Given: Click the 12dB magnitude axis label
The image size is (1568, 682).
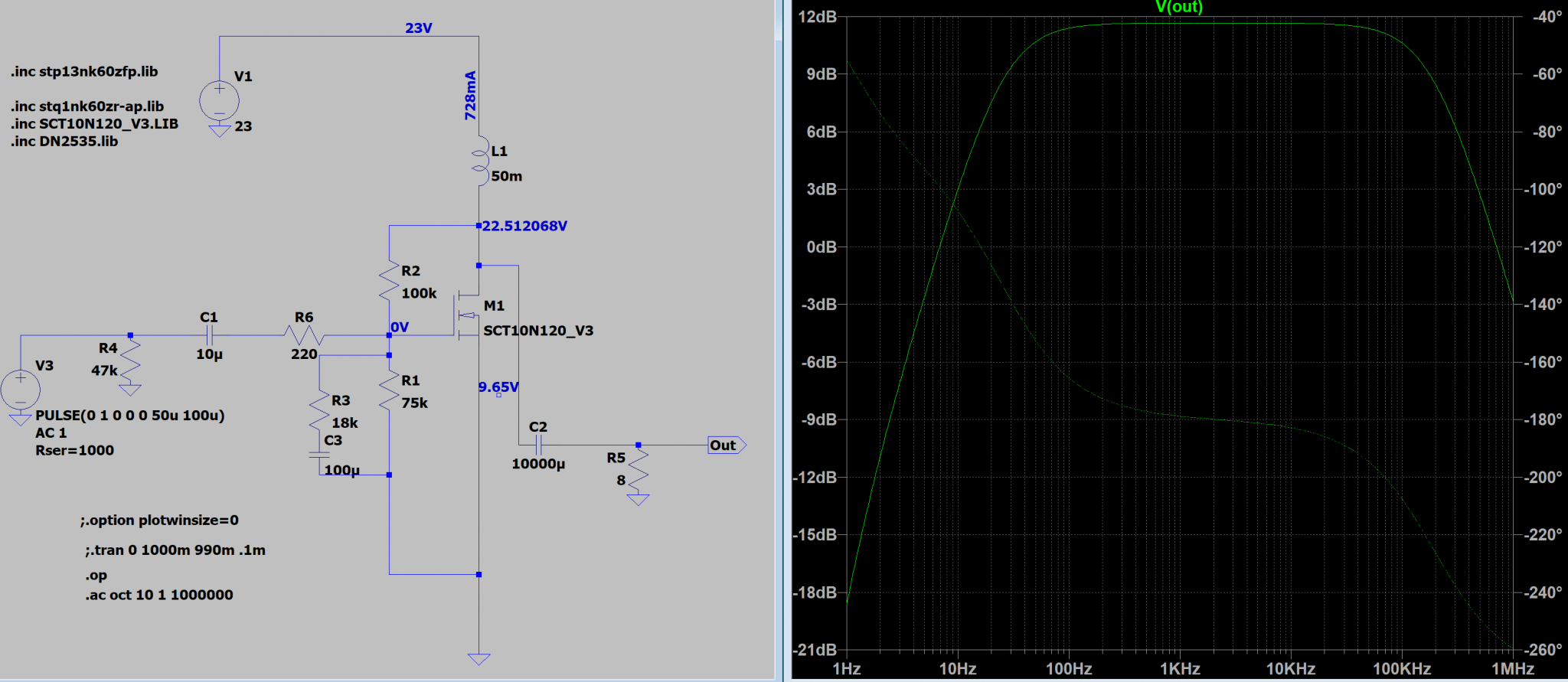Looking at the screenshot, I should click(817, 16).
